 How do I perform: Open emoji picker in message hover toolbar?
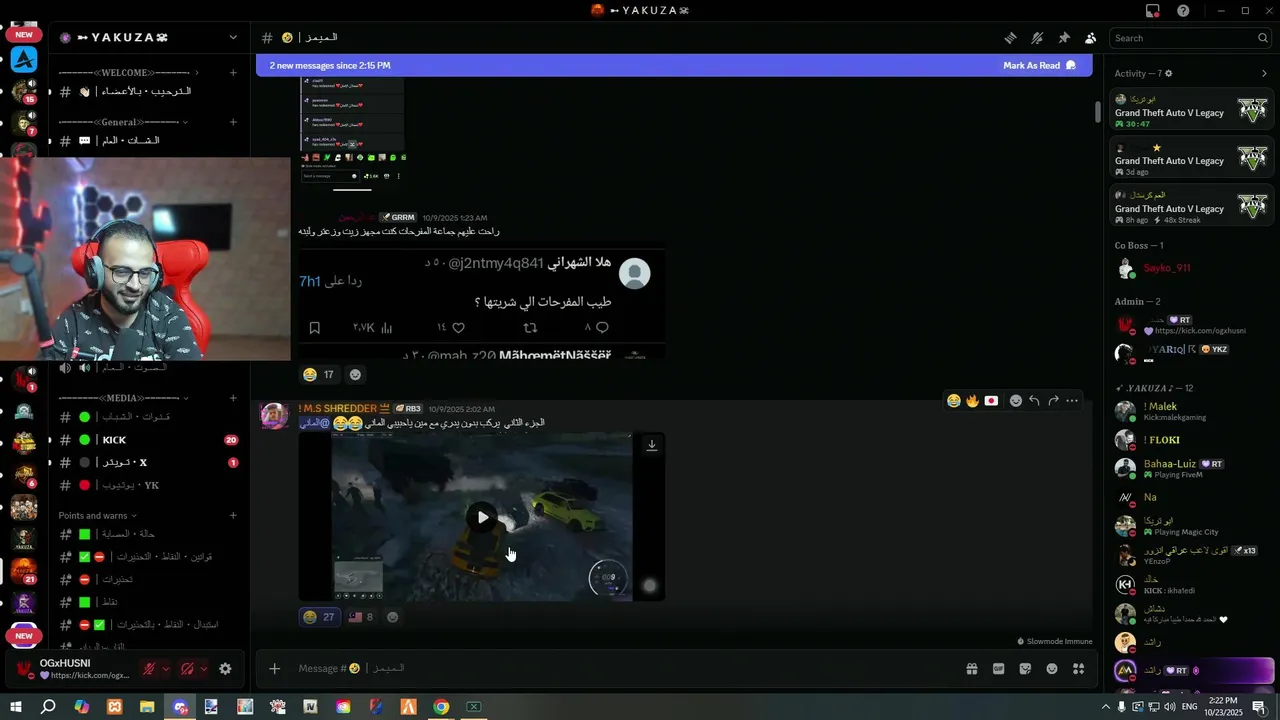[1016, 401]
